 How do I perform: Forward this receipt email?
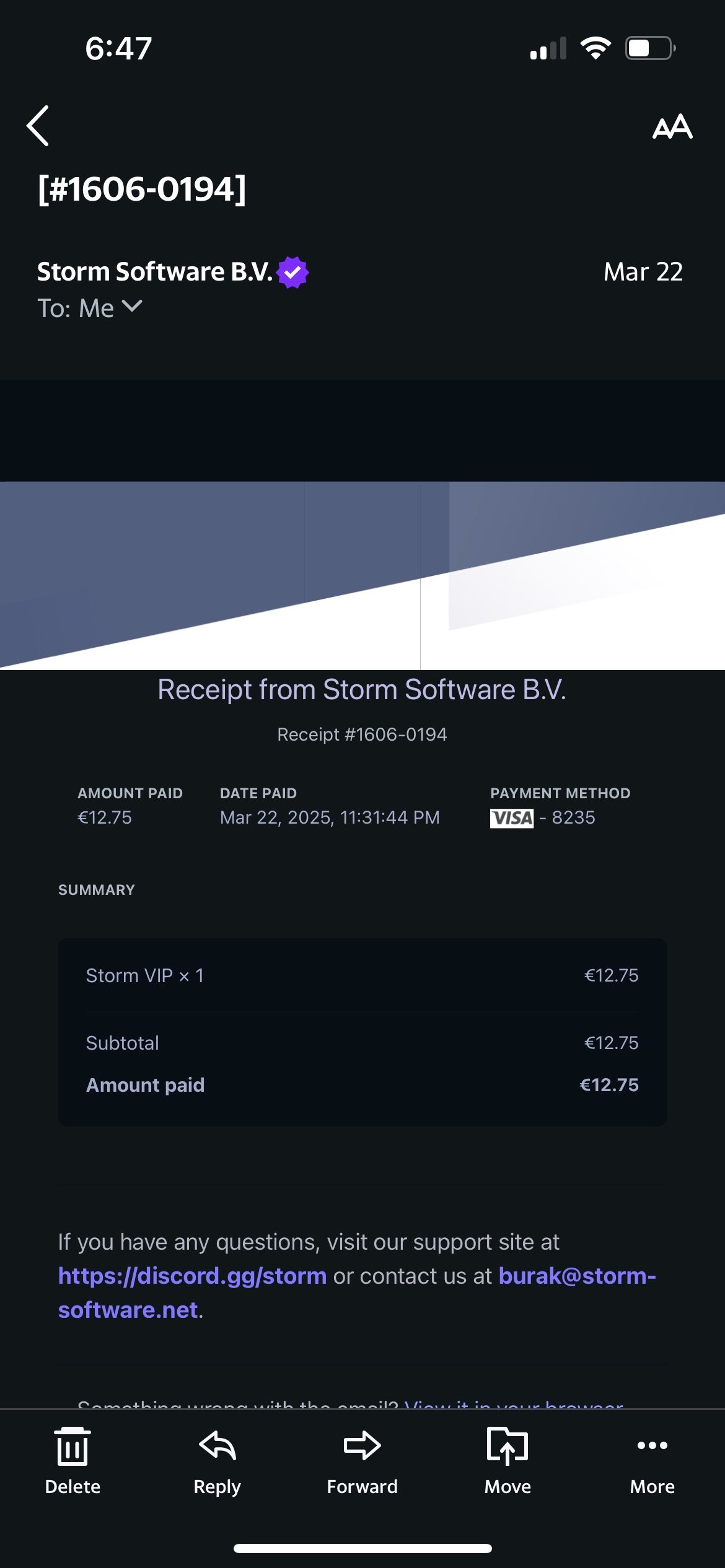coord(362,1459)
